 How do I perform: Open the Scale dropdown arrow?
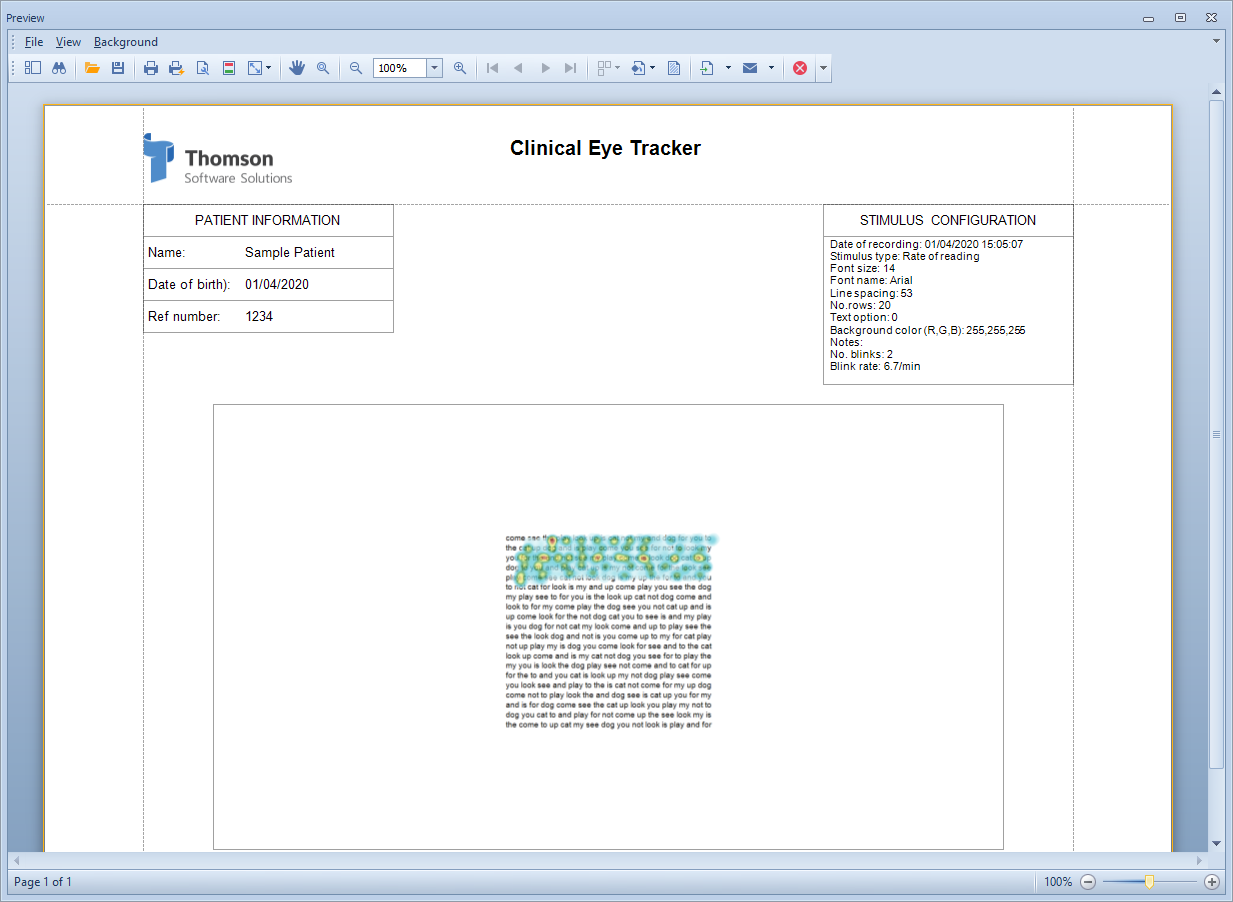point(268,68)
